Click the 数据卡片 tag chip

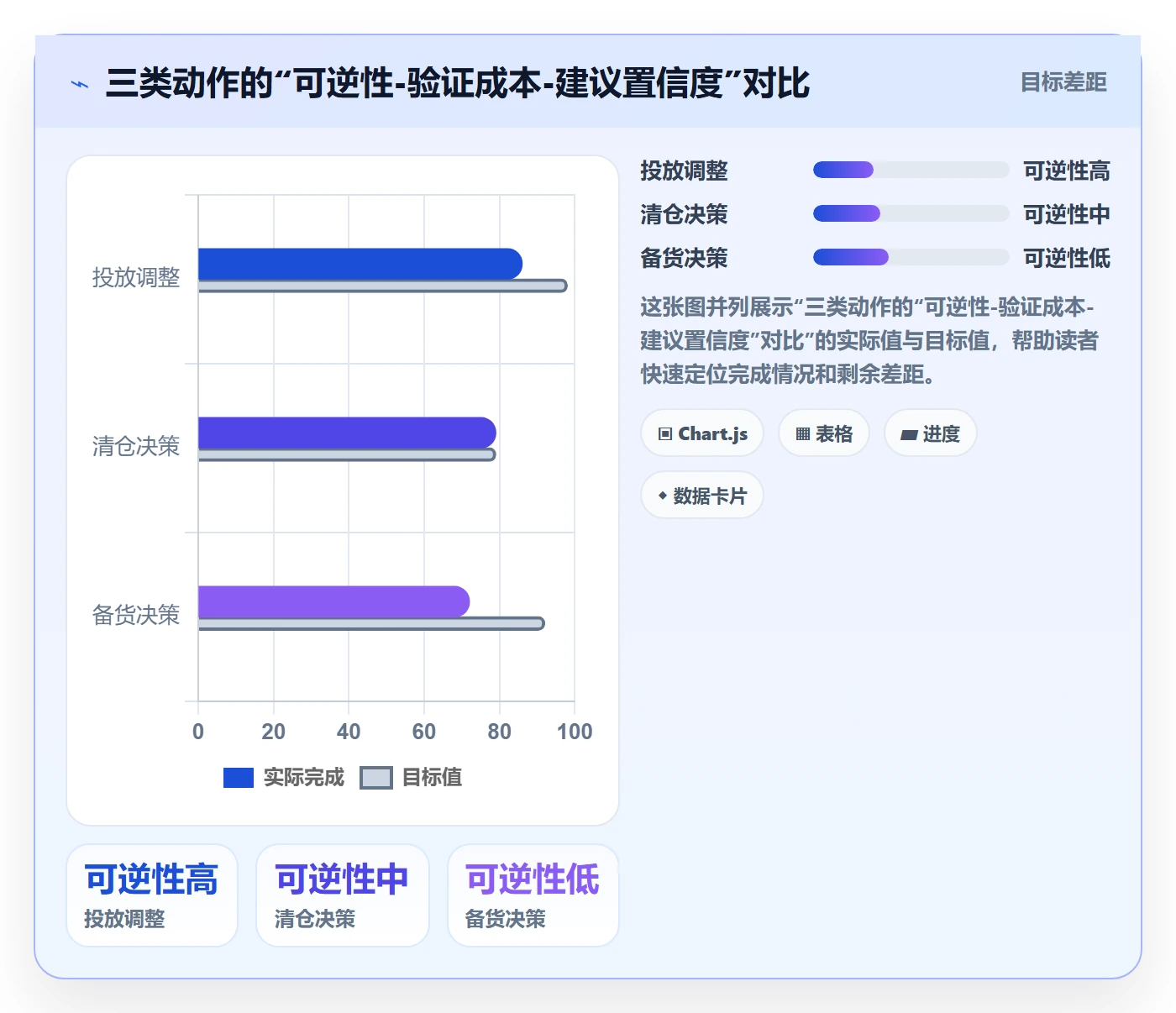click(x=702, y=496)
